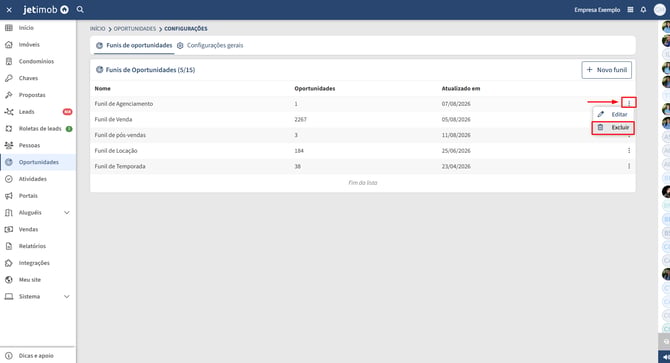Switch to Funis de oportunidades tab
This screenshot has width=670, height=363.
134,45
